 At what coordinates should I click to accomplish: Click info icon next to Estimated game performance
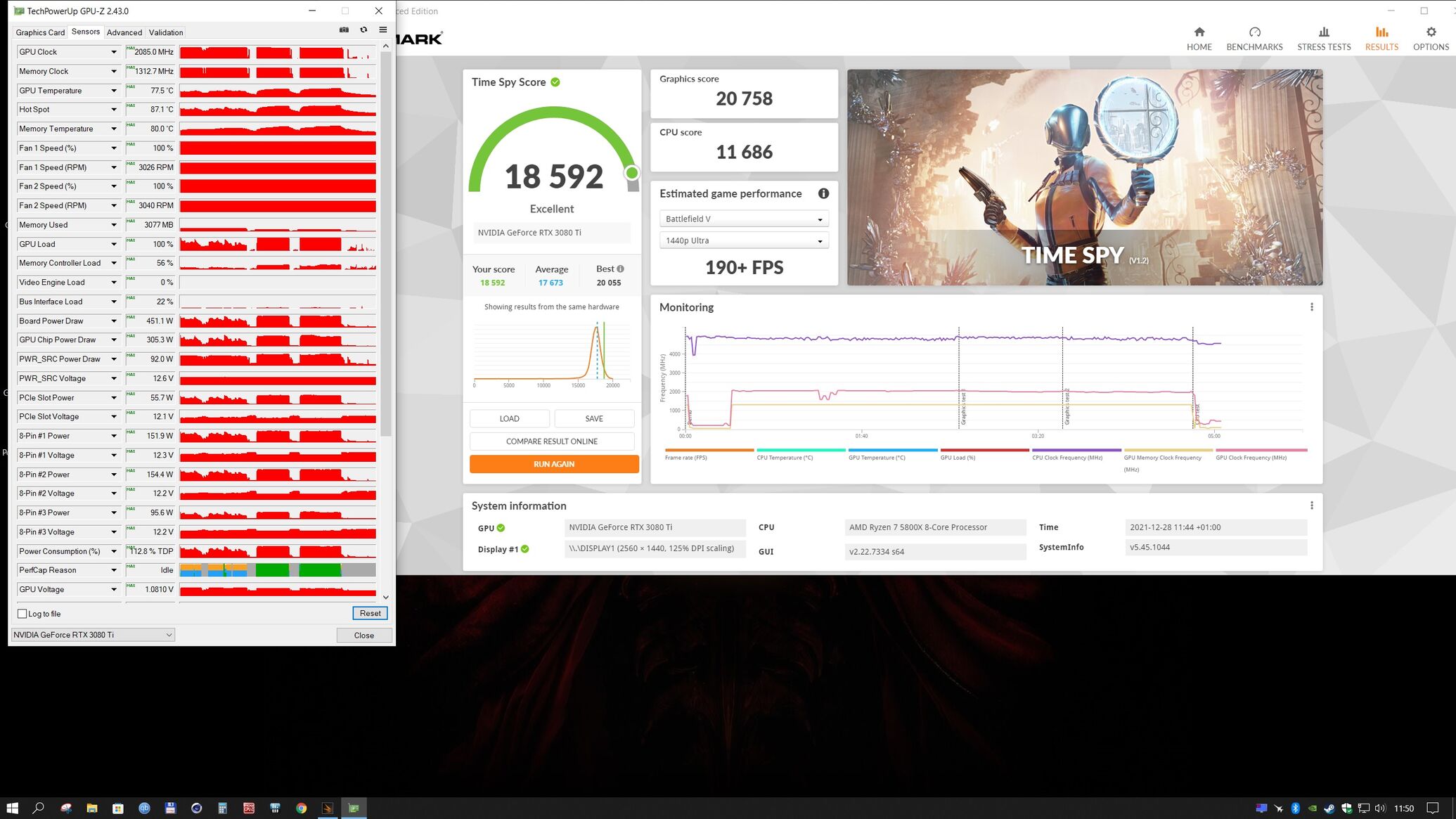point(823,193)
